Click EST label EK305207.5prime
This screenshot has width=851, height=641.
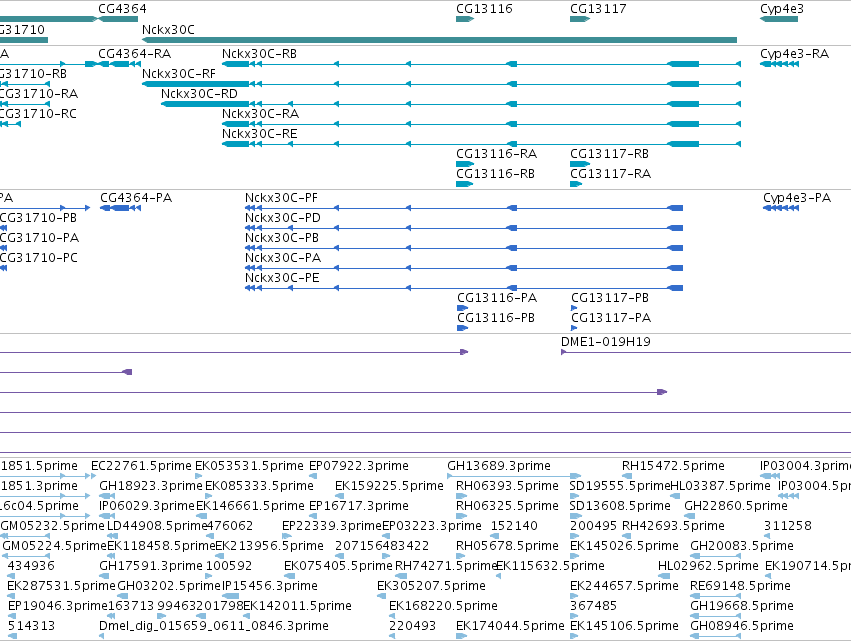click(431, 587)
